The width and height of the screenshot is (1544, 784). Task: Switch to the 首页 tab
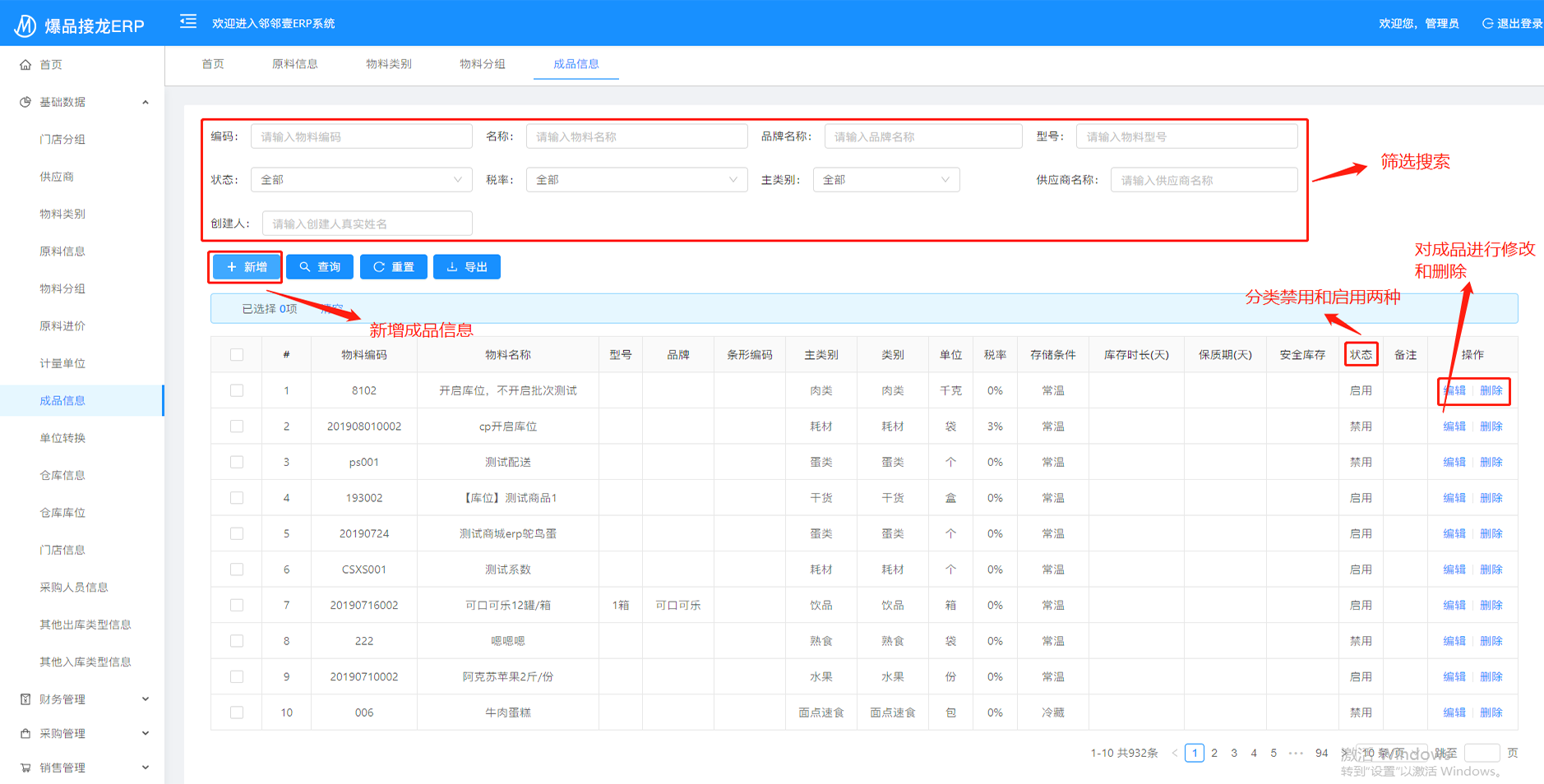(x=213, y=64)
